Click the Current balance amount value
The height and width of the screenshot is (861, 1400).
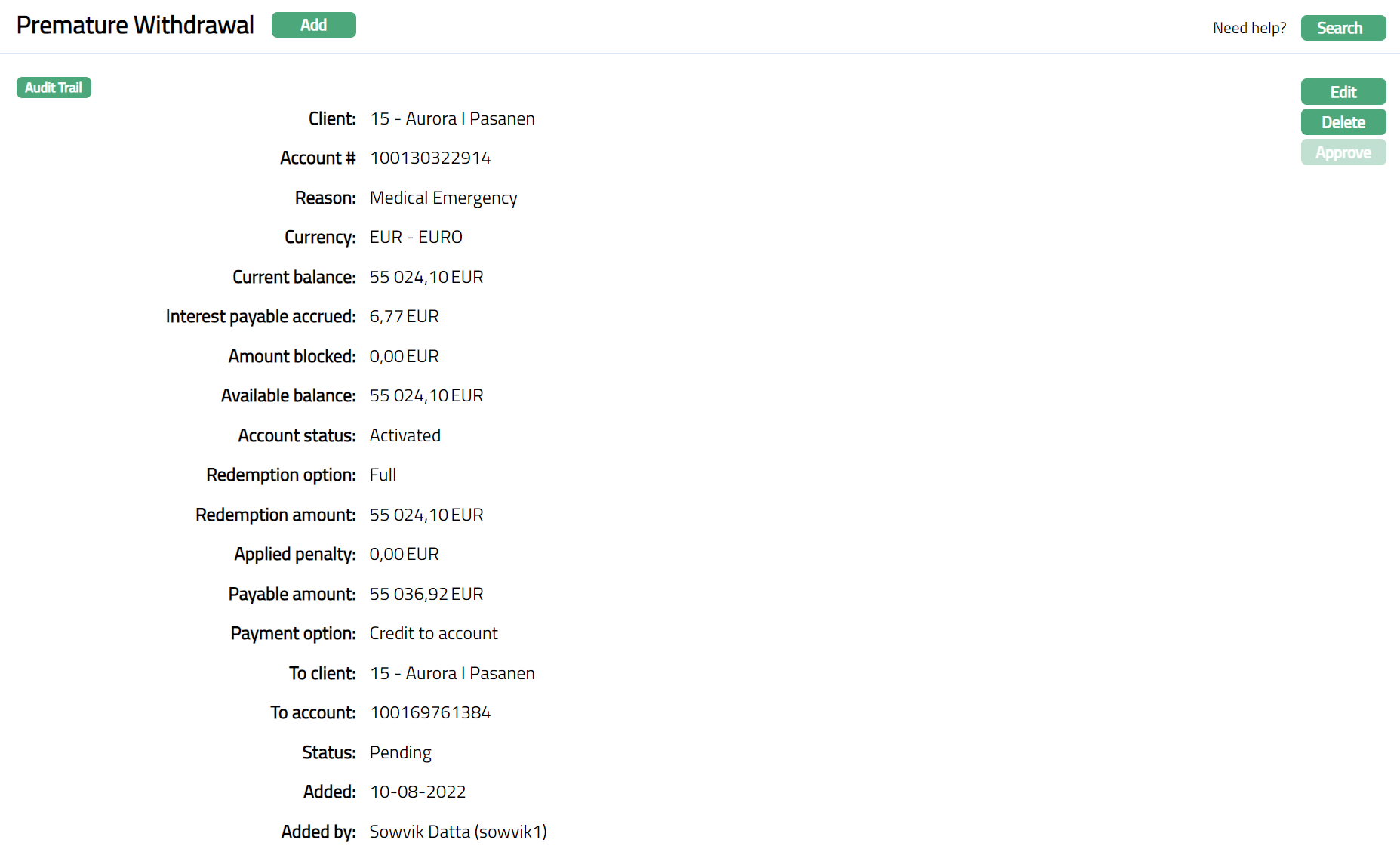(426, 277)
